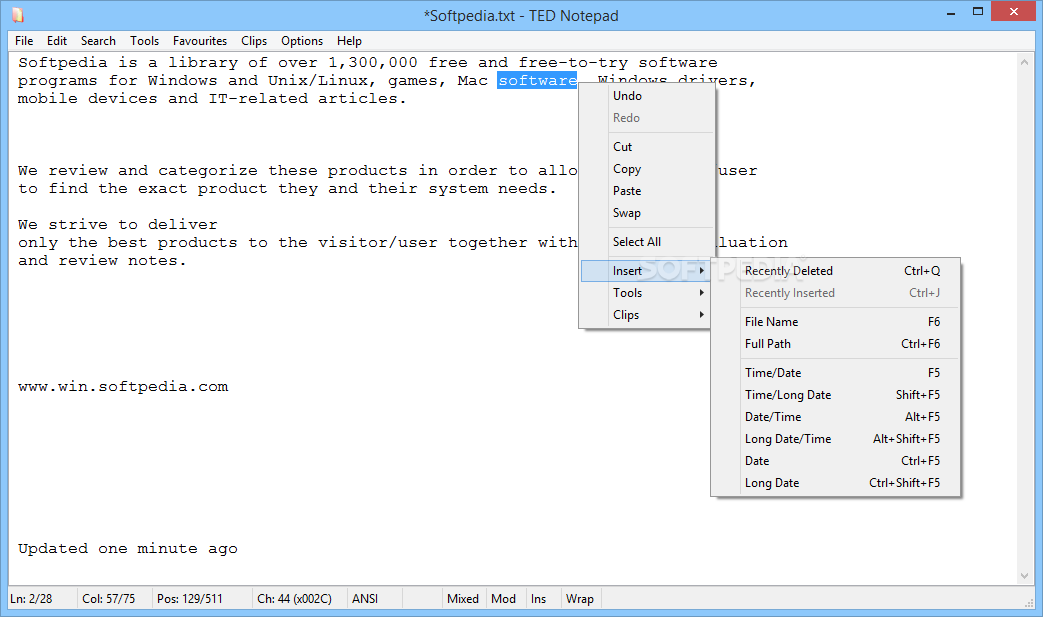Viewport: 1043px width, 617px height.
Task: Choose Copy from context menu
Action: [647, 169]
